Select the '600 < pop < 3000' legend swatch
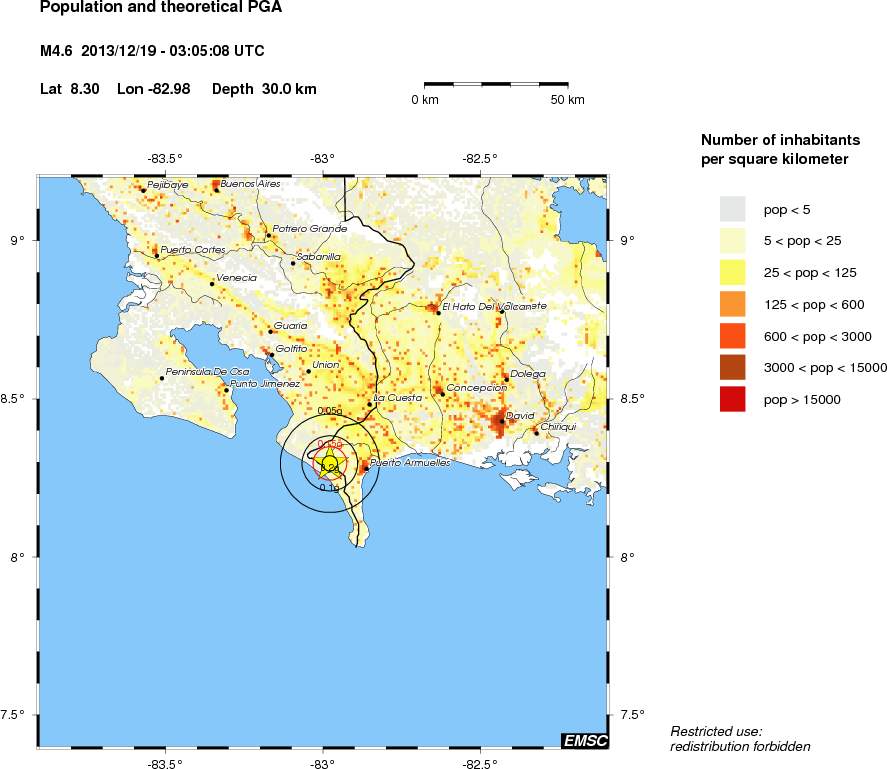The height and width of the screenshot is (769, 887). point(733,336)
